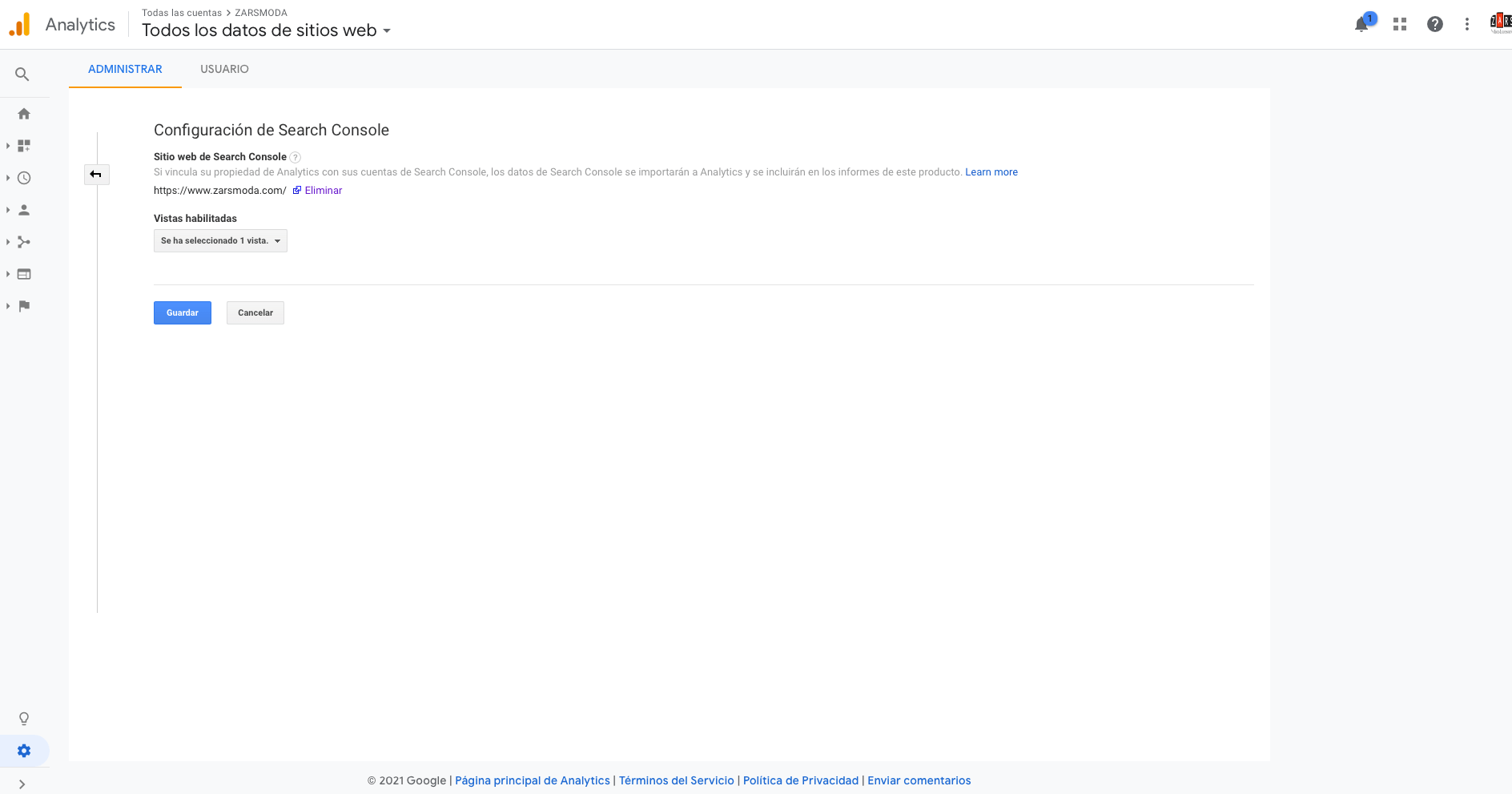Viewport: 1512px width, 794px height.
Task: Open 'Política de Privacidad' footer link
Action: [x=801, y=780]
